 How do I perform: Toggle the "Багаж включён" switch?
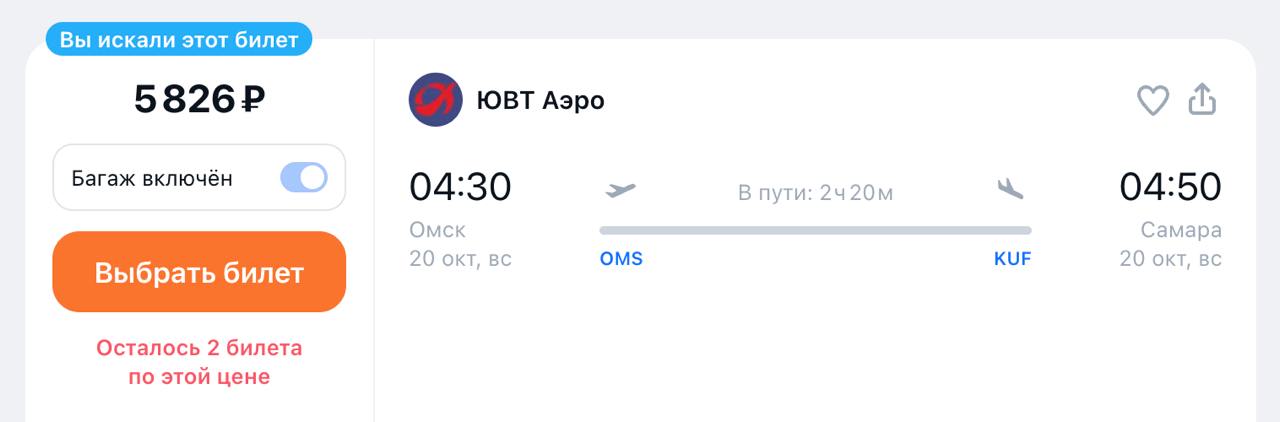304,178
